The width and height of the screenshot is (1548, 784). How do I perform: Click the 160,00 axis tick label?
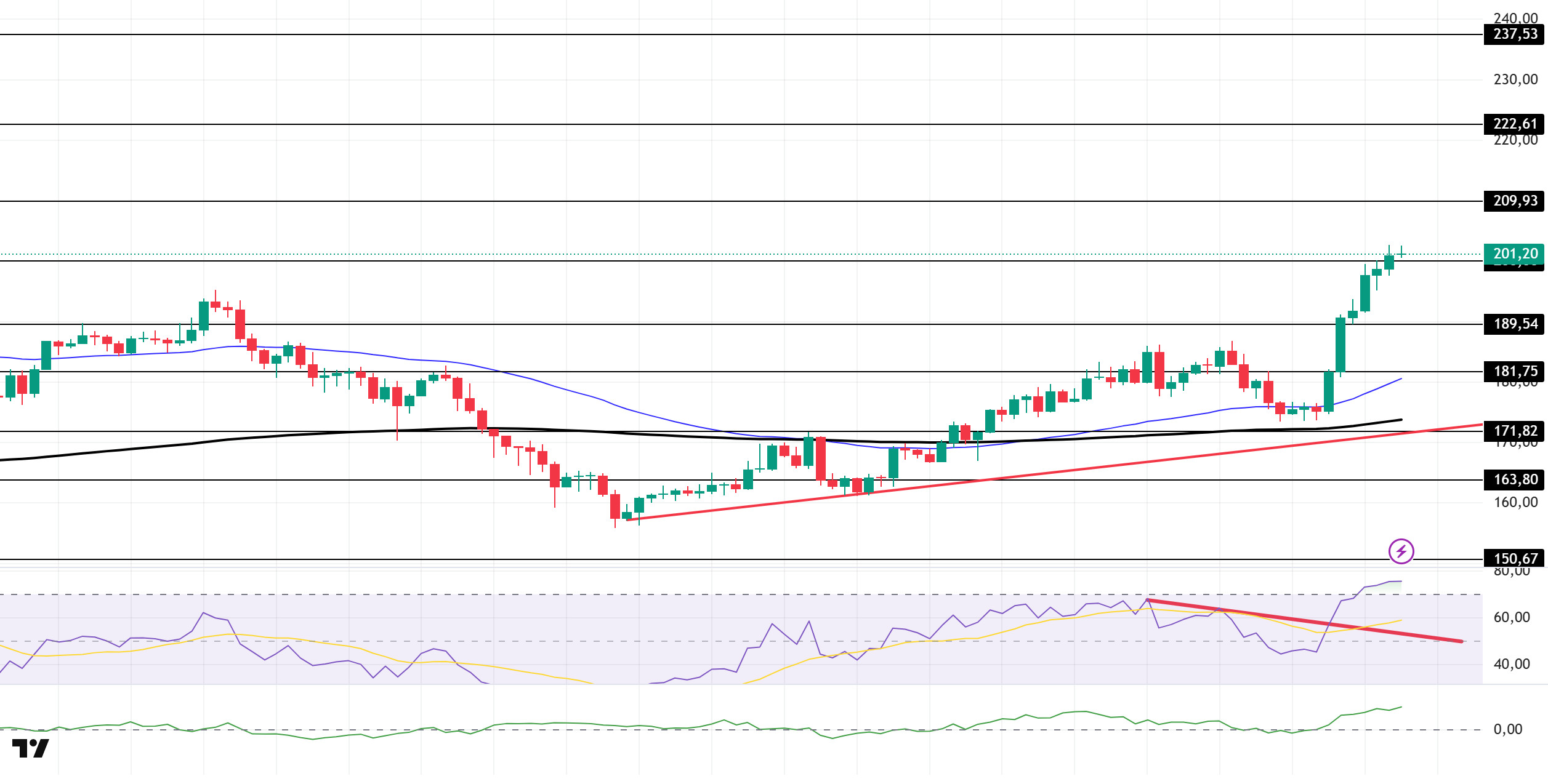coord(1515,503)
